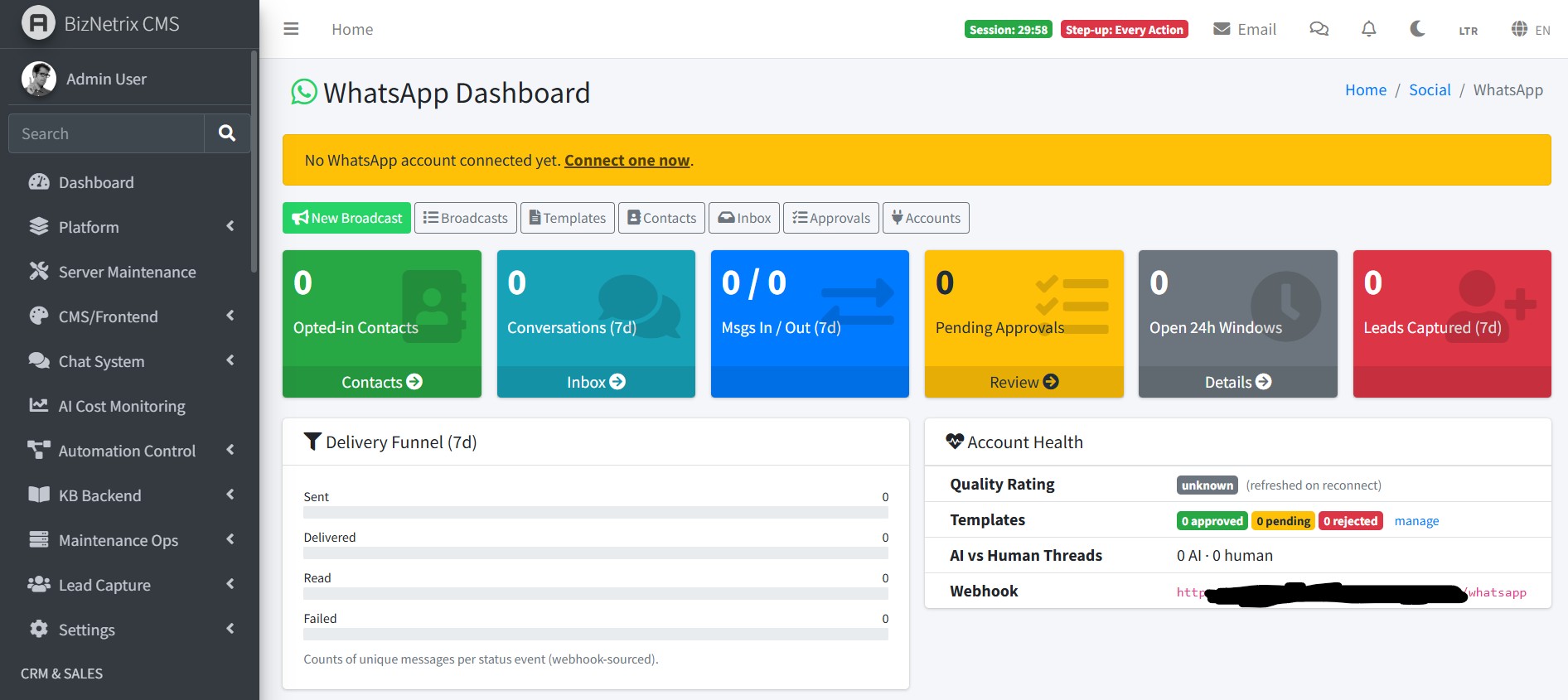Viewport: 1568px width, 700px height.
Task: Click the Admin User avatar
Action: coord(38,79)
